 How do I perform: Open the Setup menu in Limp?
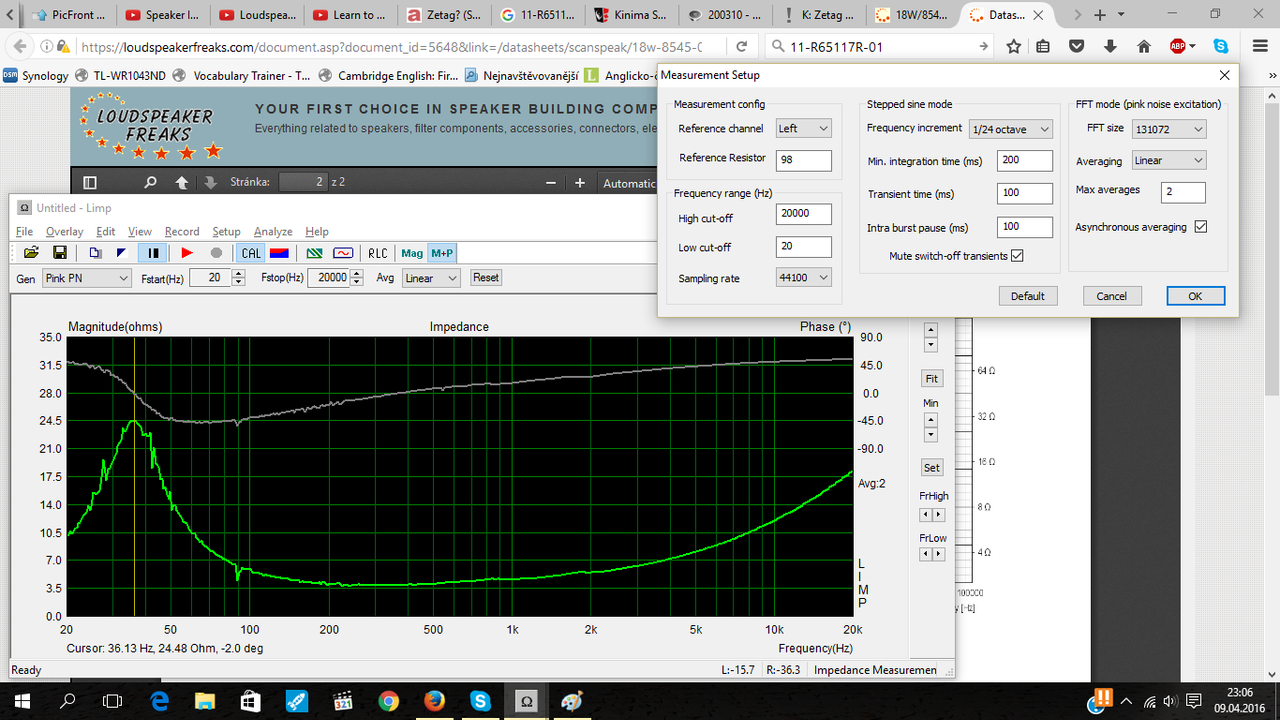click(x=226, y=232)
